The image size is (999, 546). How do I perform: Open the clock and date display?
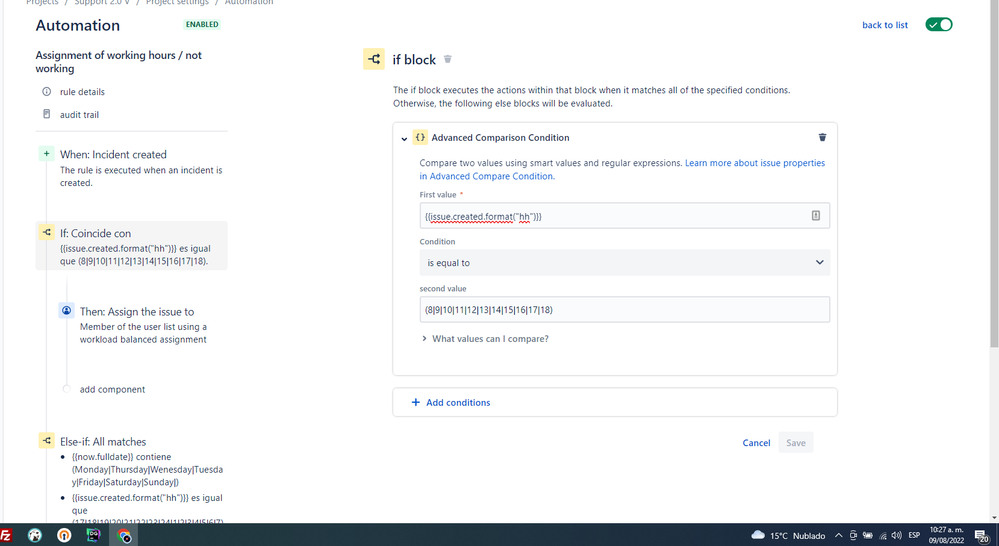pyautogui.click(x=946, y=535)
